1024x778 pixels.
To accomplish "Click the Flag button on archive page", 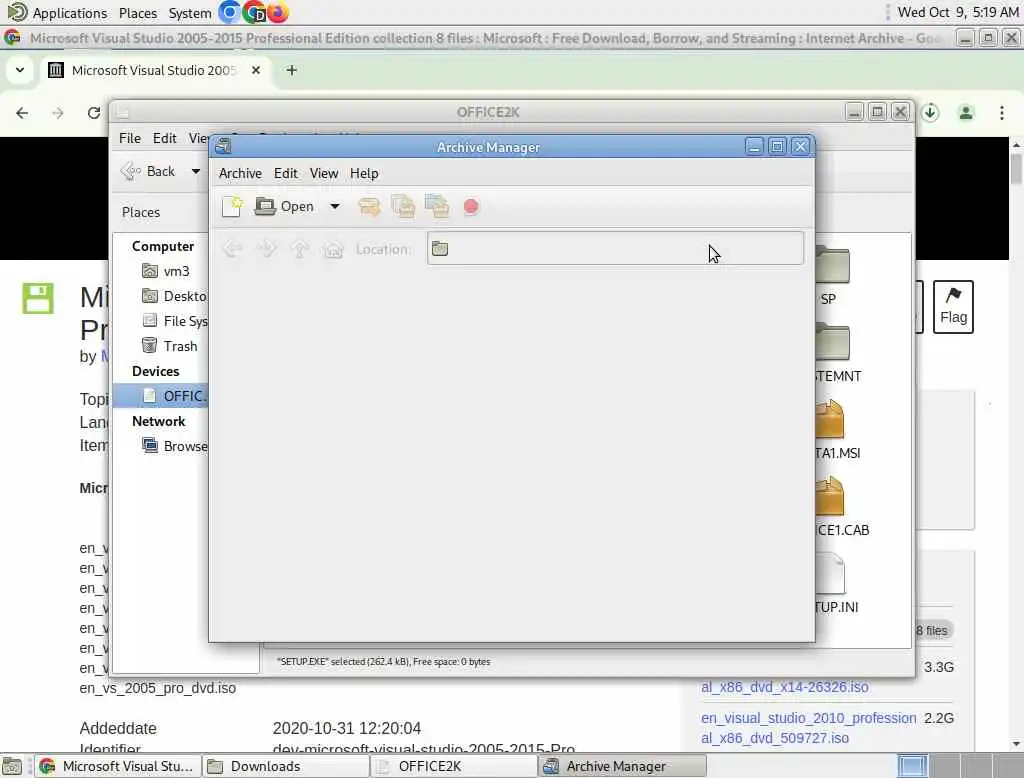I will click(953, 307).
